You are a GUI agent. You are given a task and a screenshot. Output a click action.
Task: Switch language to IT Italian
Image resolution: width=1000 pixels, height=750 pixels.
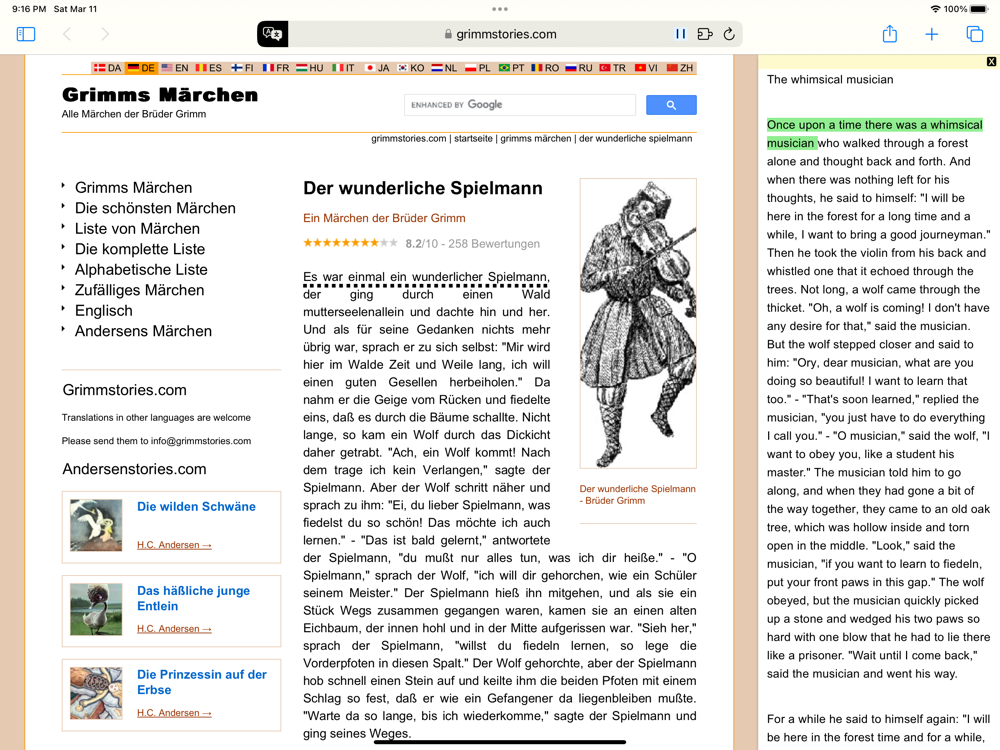click(x=343, y=68)
